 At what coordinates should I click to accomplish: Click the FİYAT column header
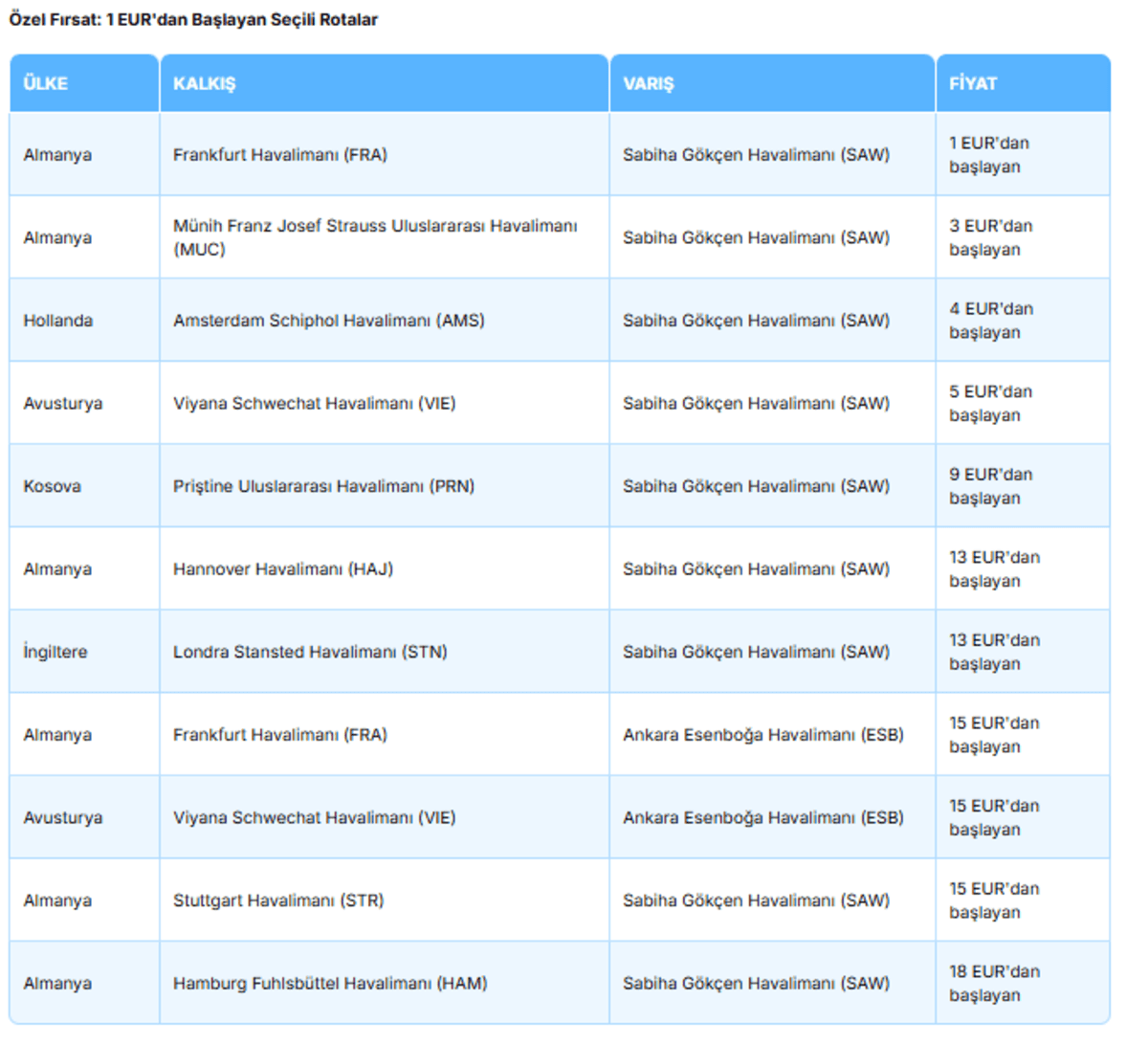coord(1023,83)
